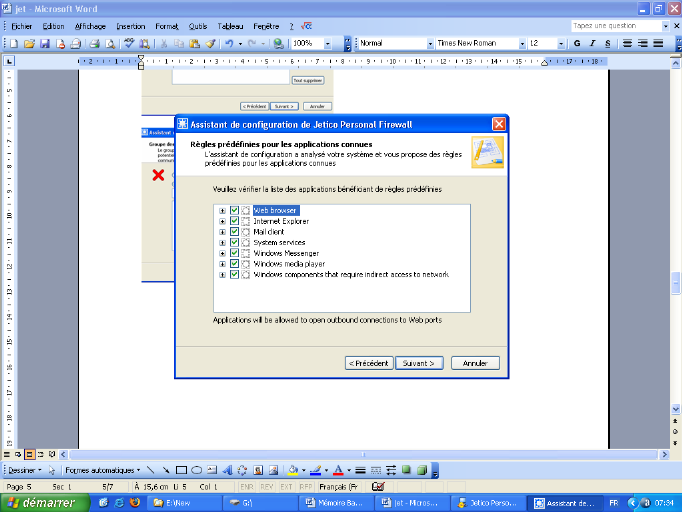Click the Line Color brush swatch

point(316,470)
